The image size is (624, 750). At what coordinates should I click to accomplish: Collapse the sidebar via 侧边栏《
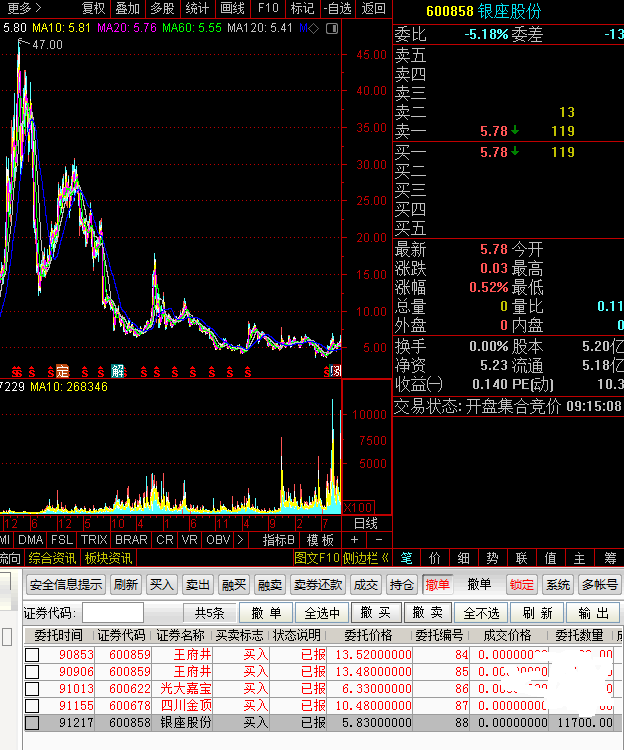click(366, 558)
